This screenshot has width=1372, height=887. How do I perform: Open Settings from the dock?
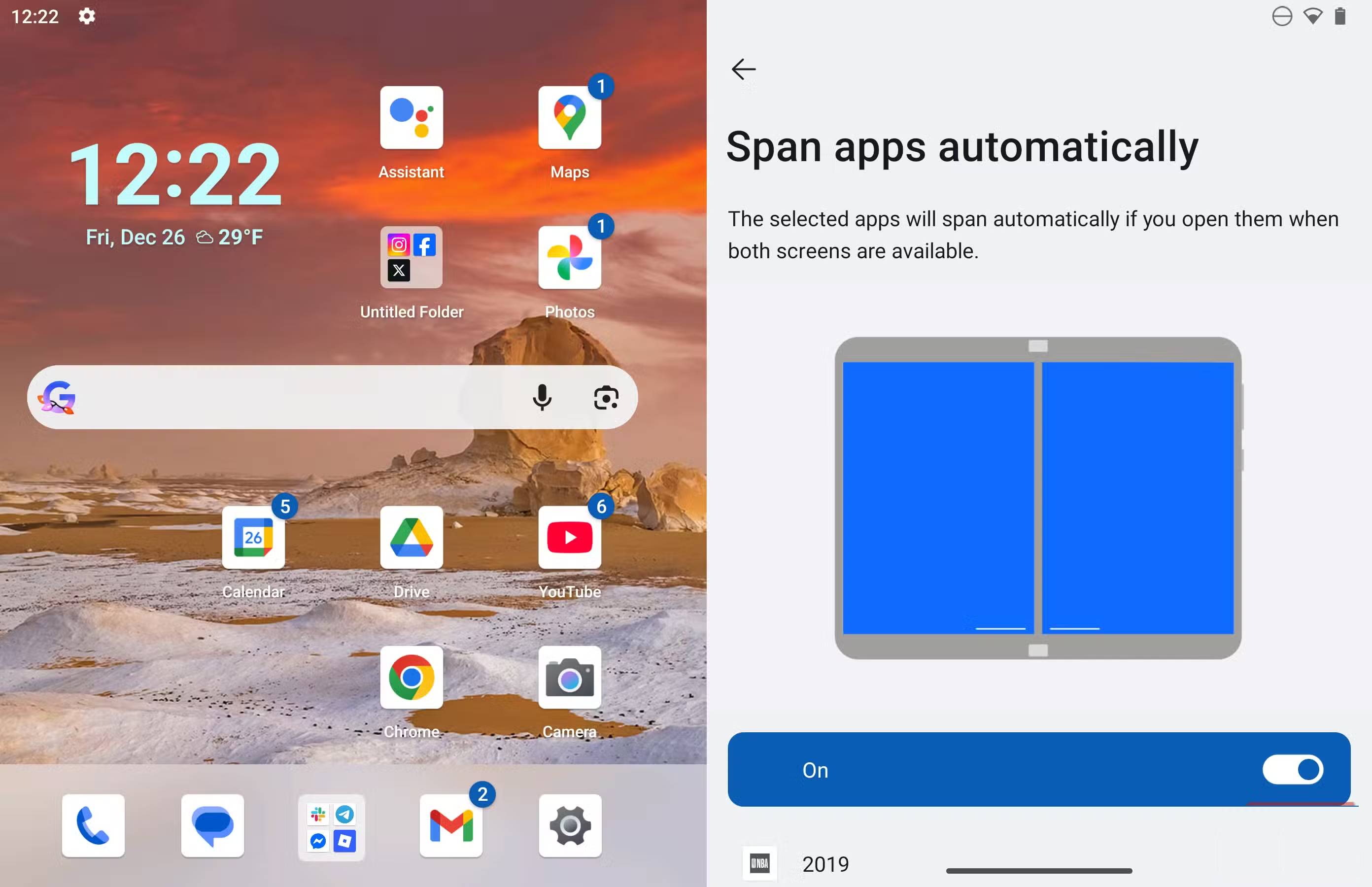pyautogui.click(x=570, y=825)
